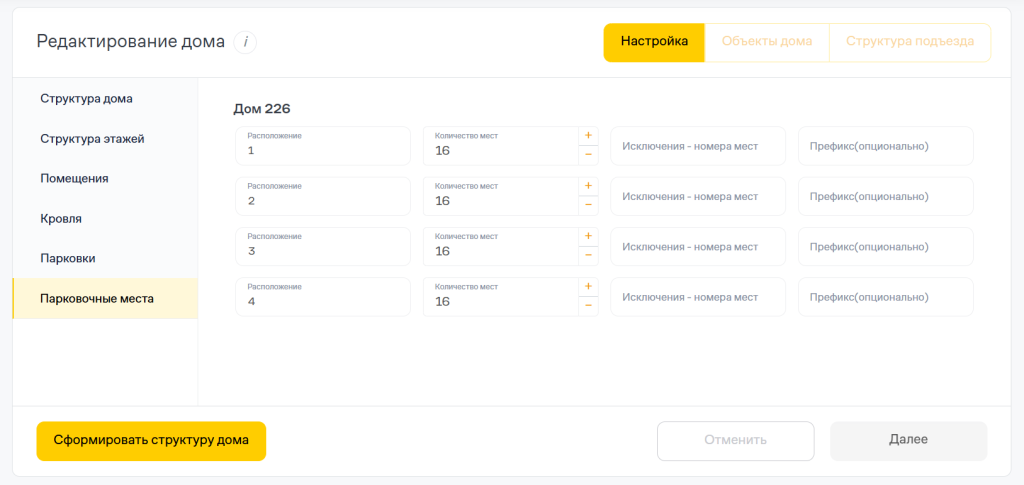Decrease Количество мест for location 2

(588, 205)
